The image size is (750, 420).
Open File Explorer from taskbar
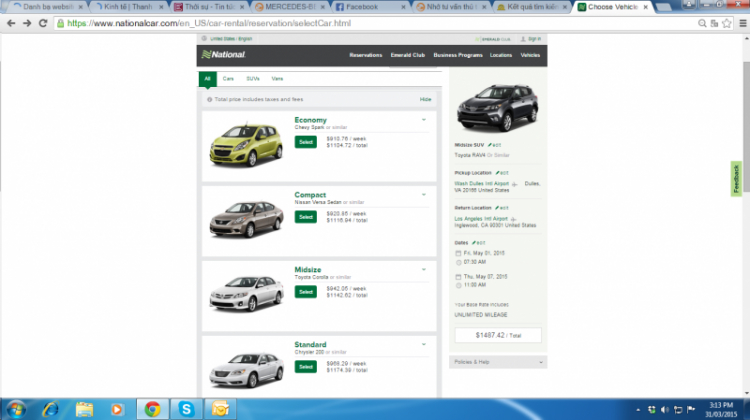84,409
